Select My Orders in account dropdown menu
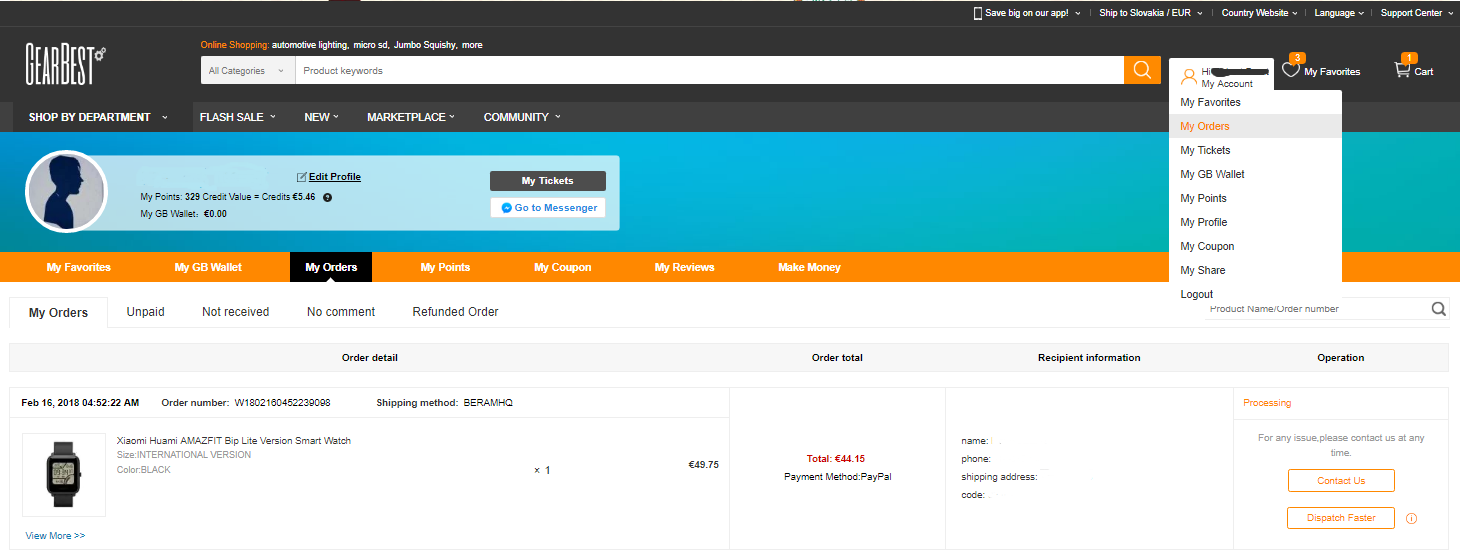The height and width of the screenshot is (560, 1460). 1255,126
